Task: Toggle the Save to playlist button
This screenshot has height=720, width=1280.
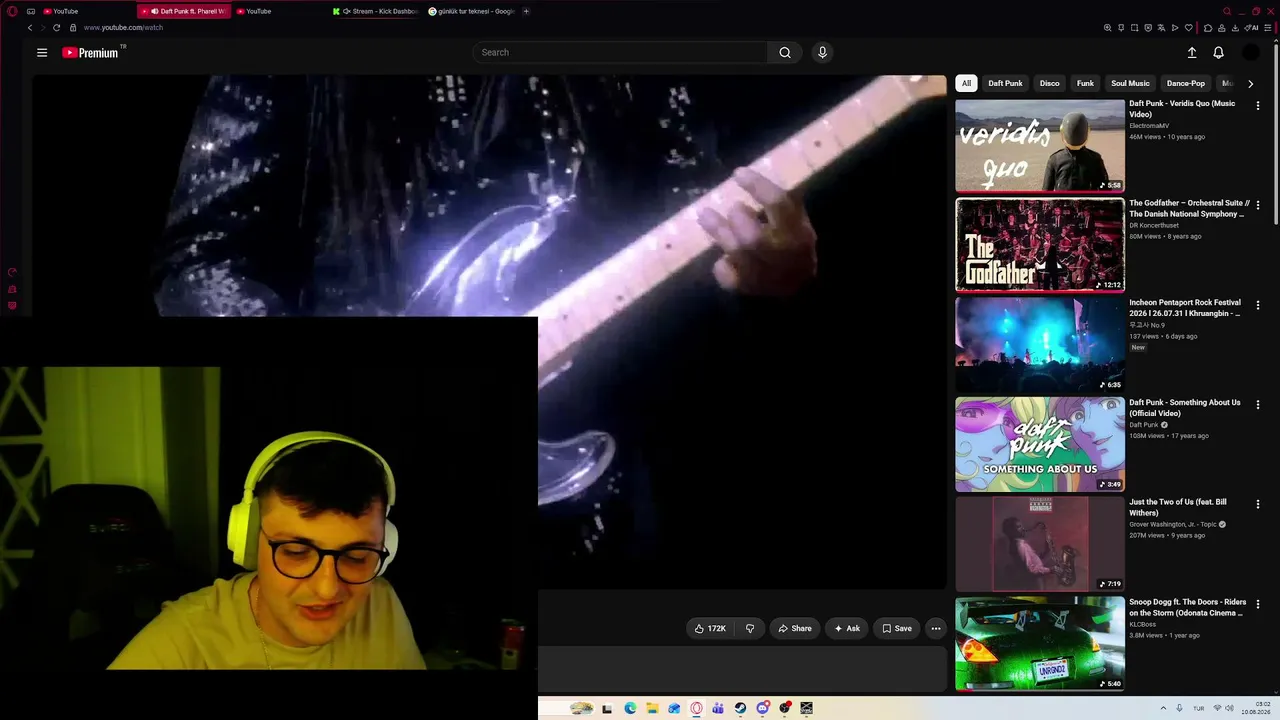Action: click(897, 628)
